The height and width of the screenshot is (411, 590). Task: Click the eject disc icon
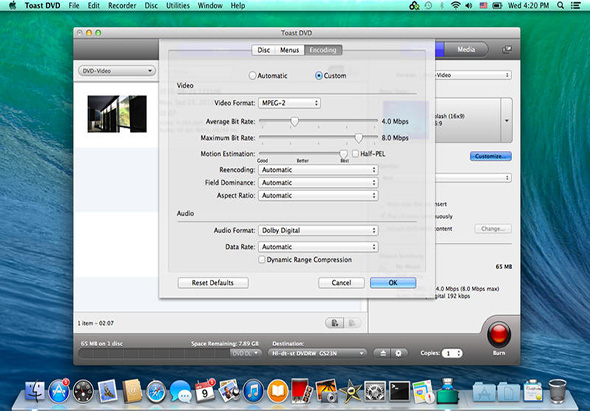point(383,353)
